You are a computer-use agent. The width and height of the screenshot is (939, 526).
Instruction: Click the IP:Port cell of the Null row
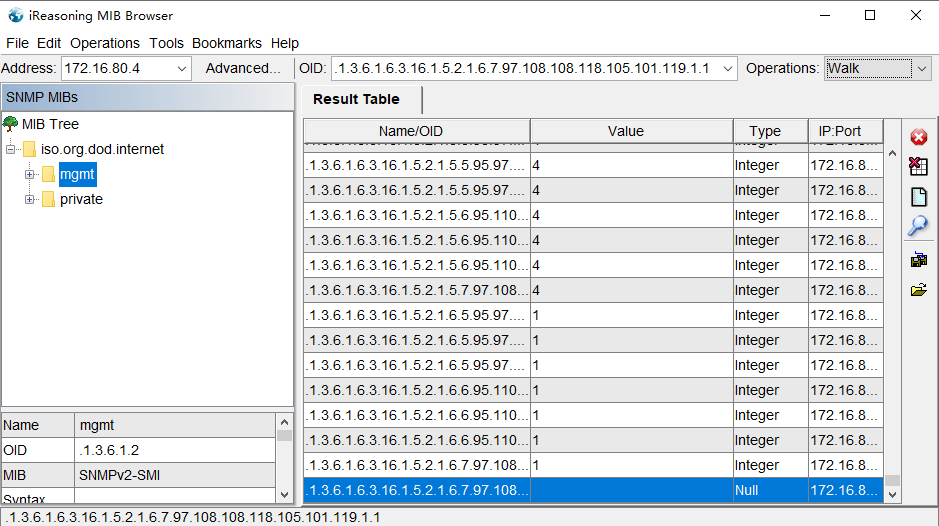(x=845, y=490)
